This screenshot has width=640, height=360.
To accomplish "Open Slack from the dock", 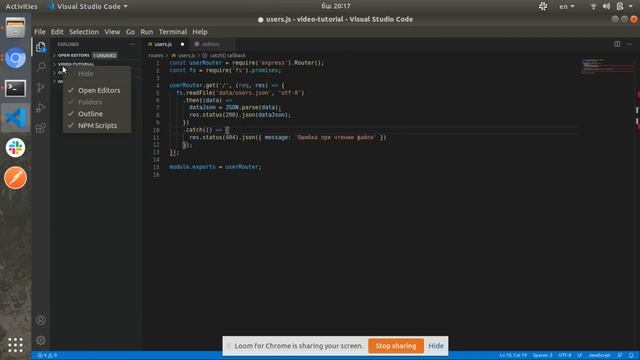I will [16, 148].
